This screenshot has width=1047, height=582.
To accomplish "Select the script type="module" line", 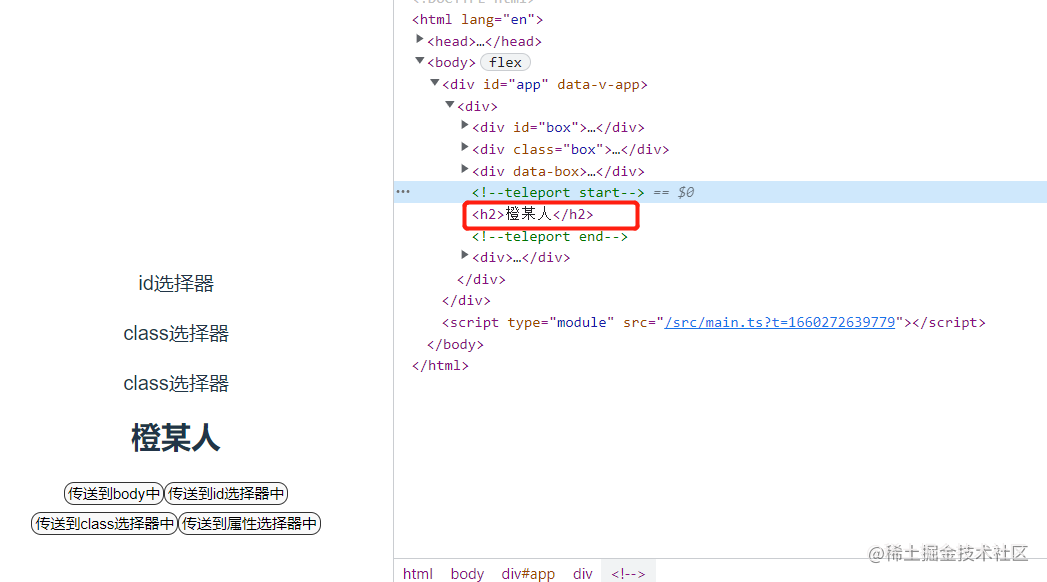I will (x=713, y=322).
